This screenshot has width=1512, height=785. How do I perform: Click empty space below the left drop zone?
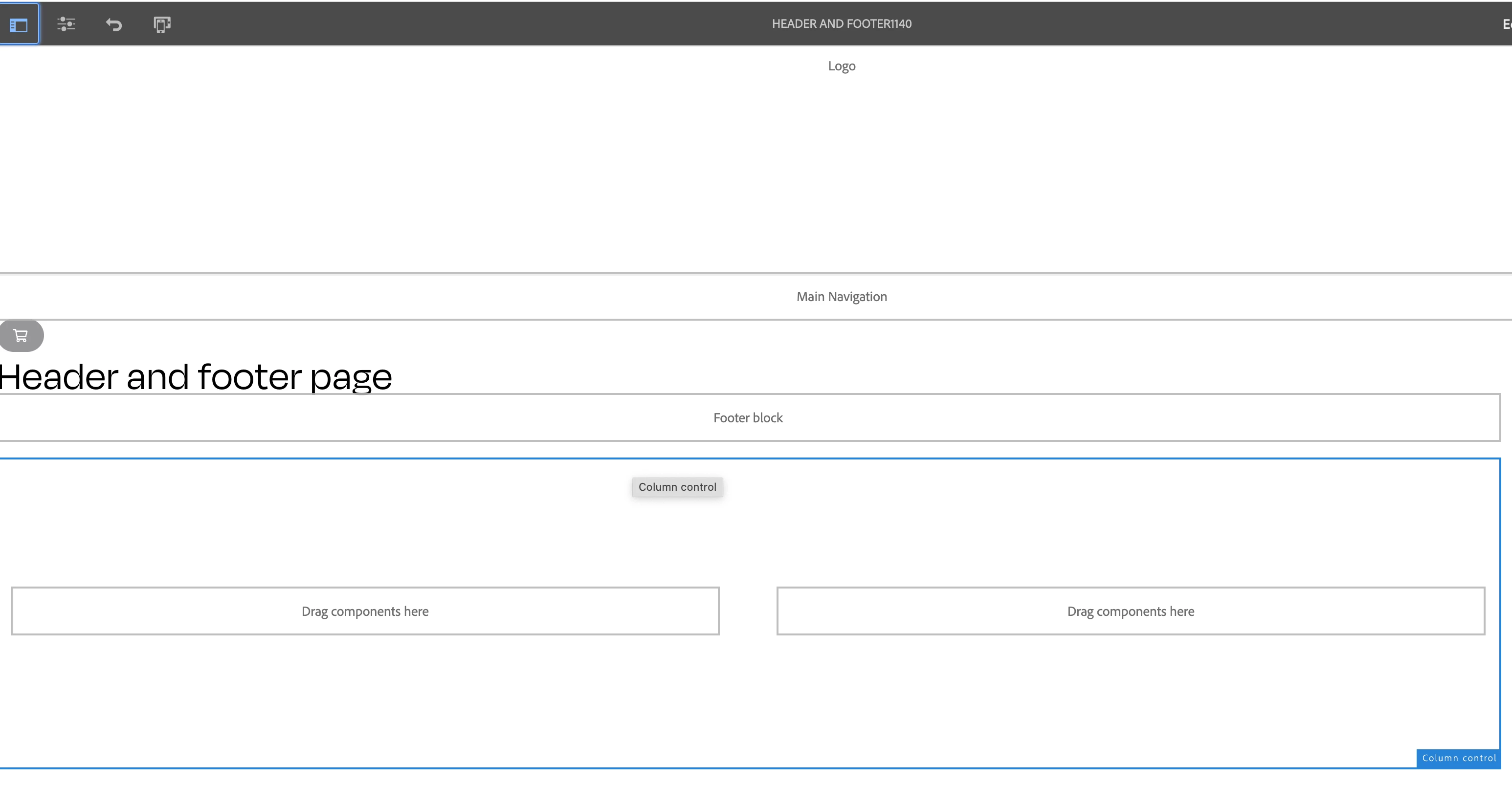pyautogui.click(x=364, y=698)
